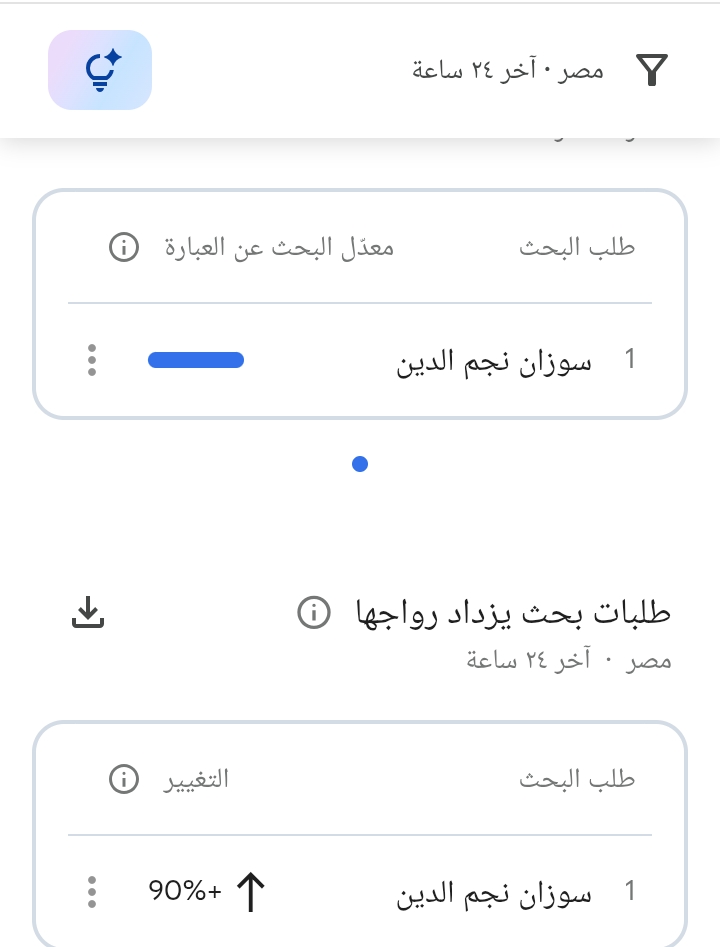Click طلب البحث header in the rising card
Viewport: 720px width, 947px height.
point(577,779)
